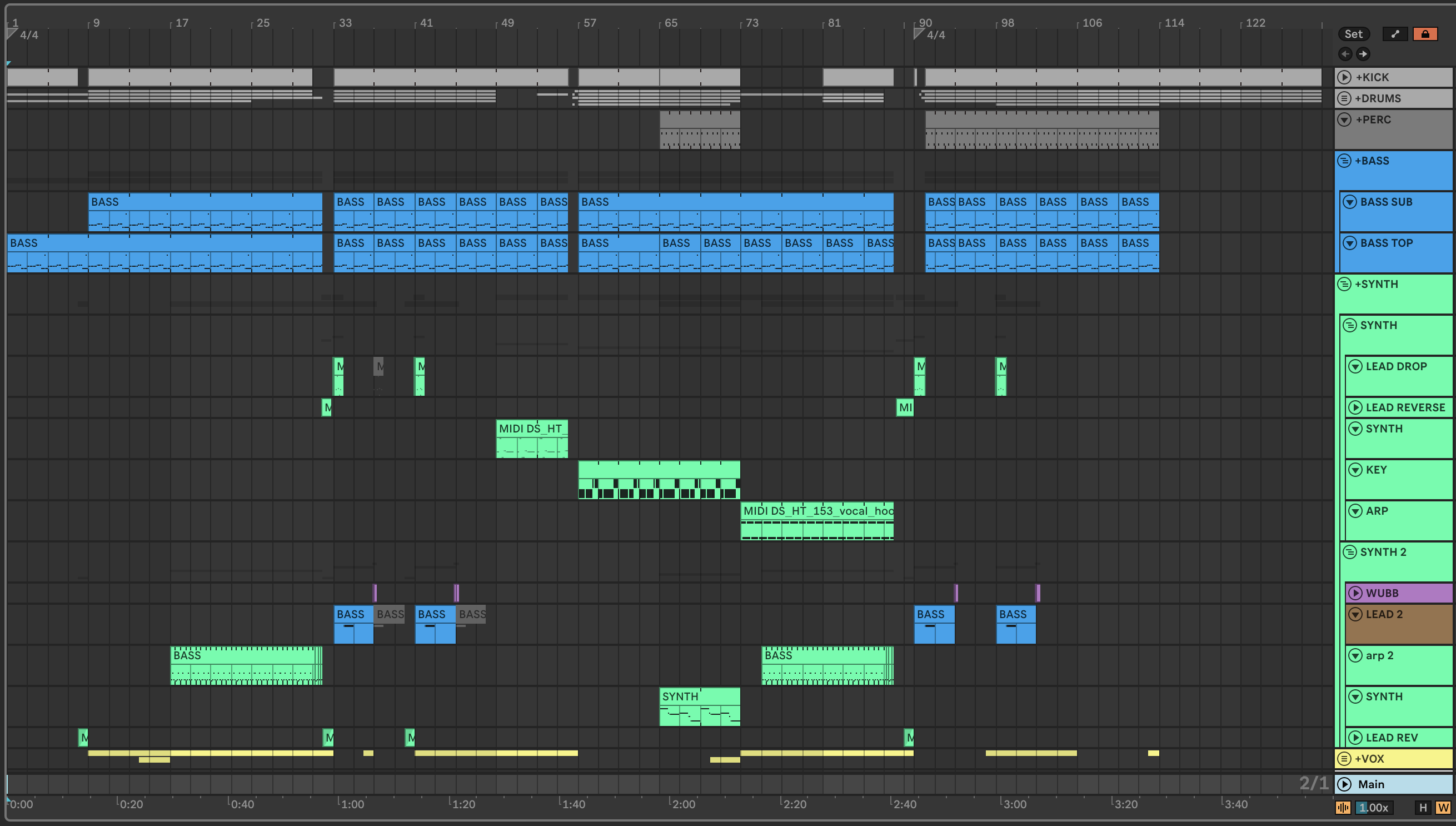Unfold the LEAD REVERSE track

(1355, 407)
